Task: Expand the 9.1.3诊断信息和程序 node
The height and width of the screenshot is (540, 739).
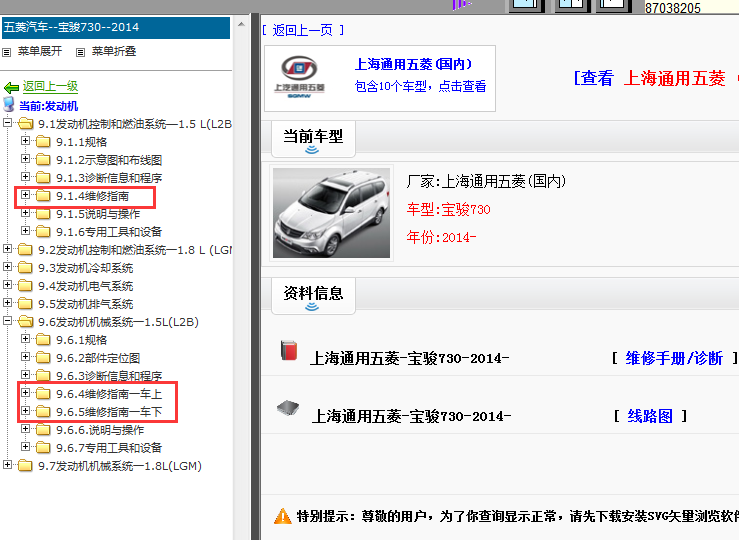Action: point(25,177)
